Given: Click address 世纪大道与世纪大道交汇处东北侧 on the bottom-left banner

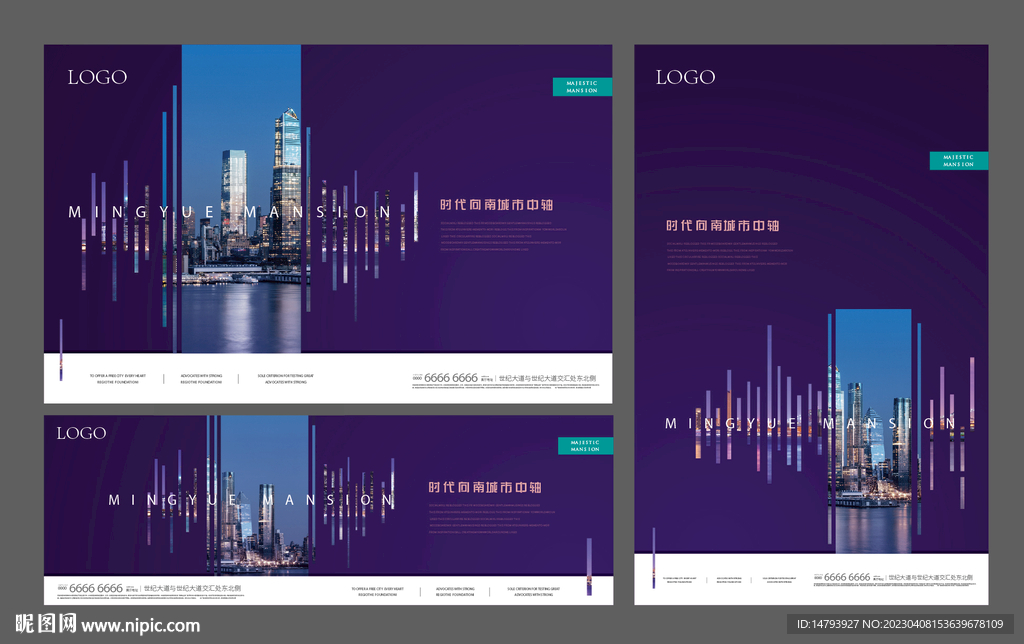Looking at the screenshot, I should (192, 588).
